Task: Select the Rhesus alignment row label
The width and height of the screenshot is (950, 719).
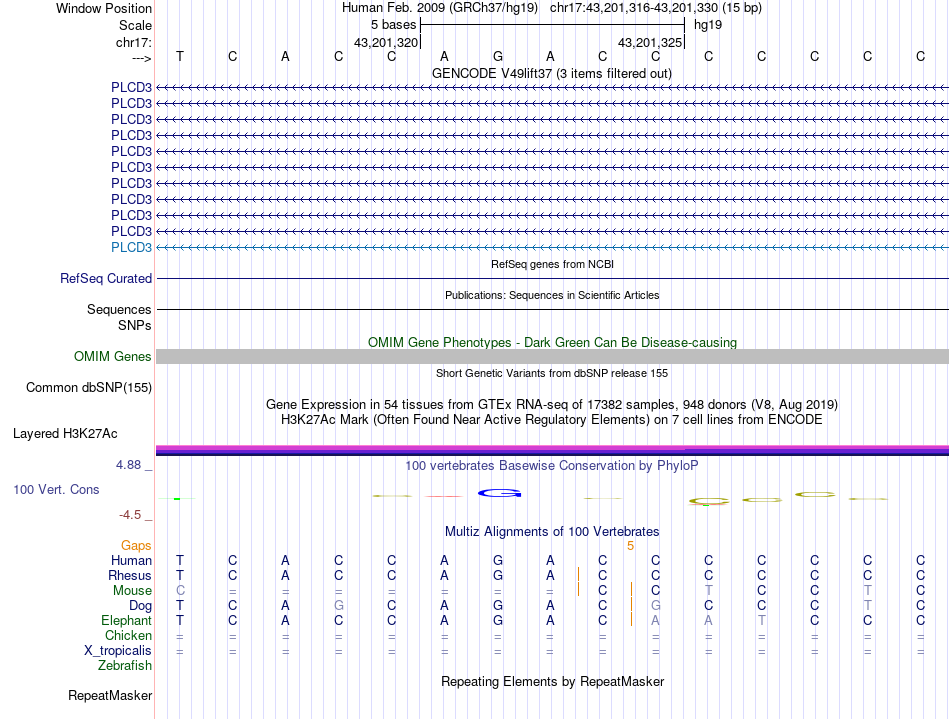Action: pyautogui.click(x=130, y=575)
